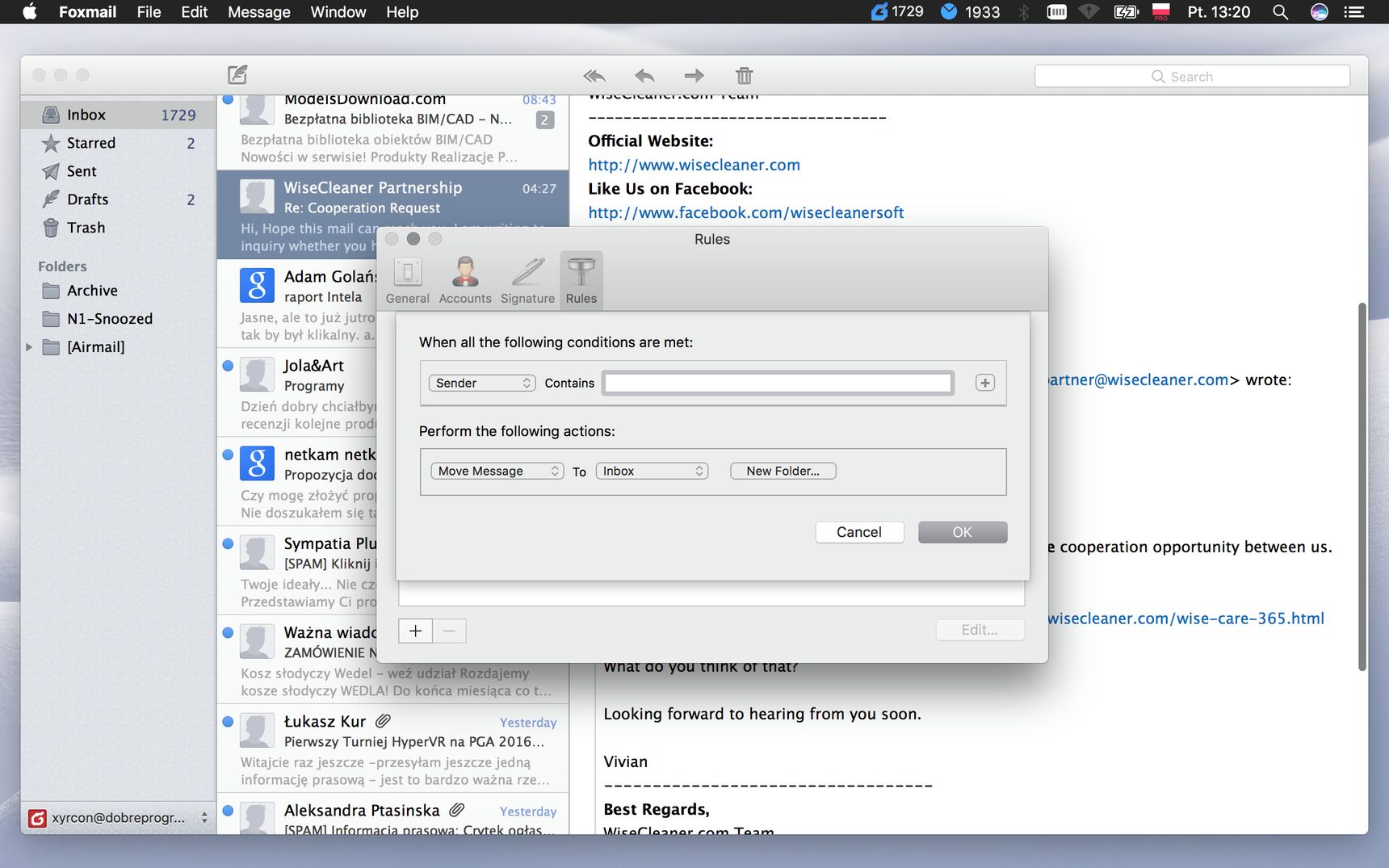Click the Edit... button
The width and height of the screenshot is (1389, 868).
(x=980, y=630)
